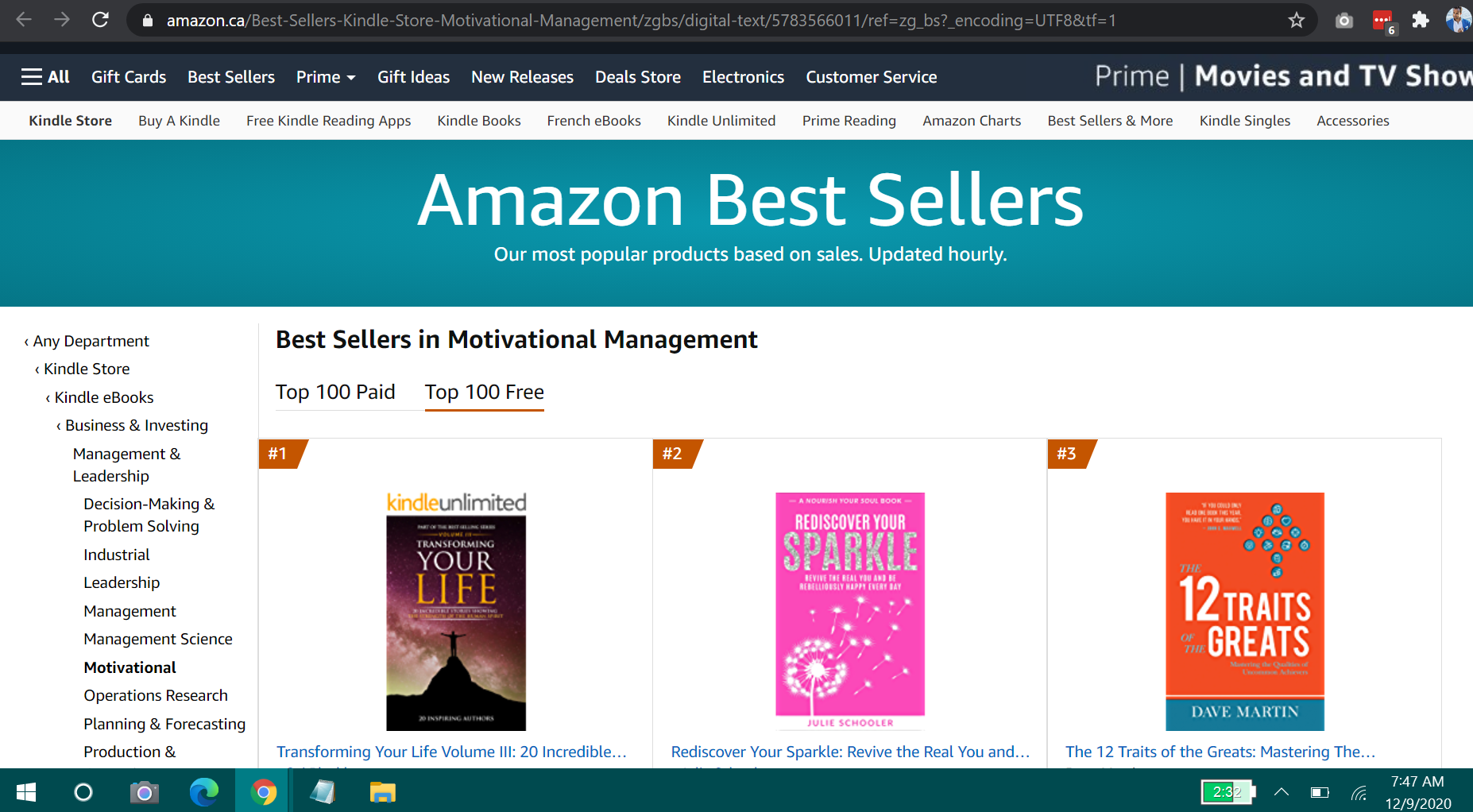
Task: Expand the Prime dropdown menu
Action: click(326, 77)
